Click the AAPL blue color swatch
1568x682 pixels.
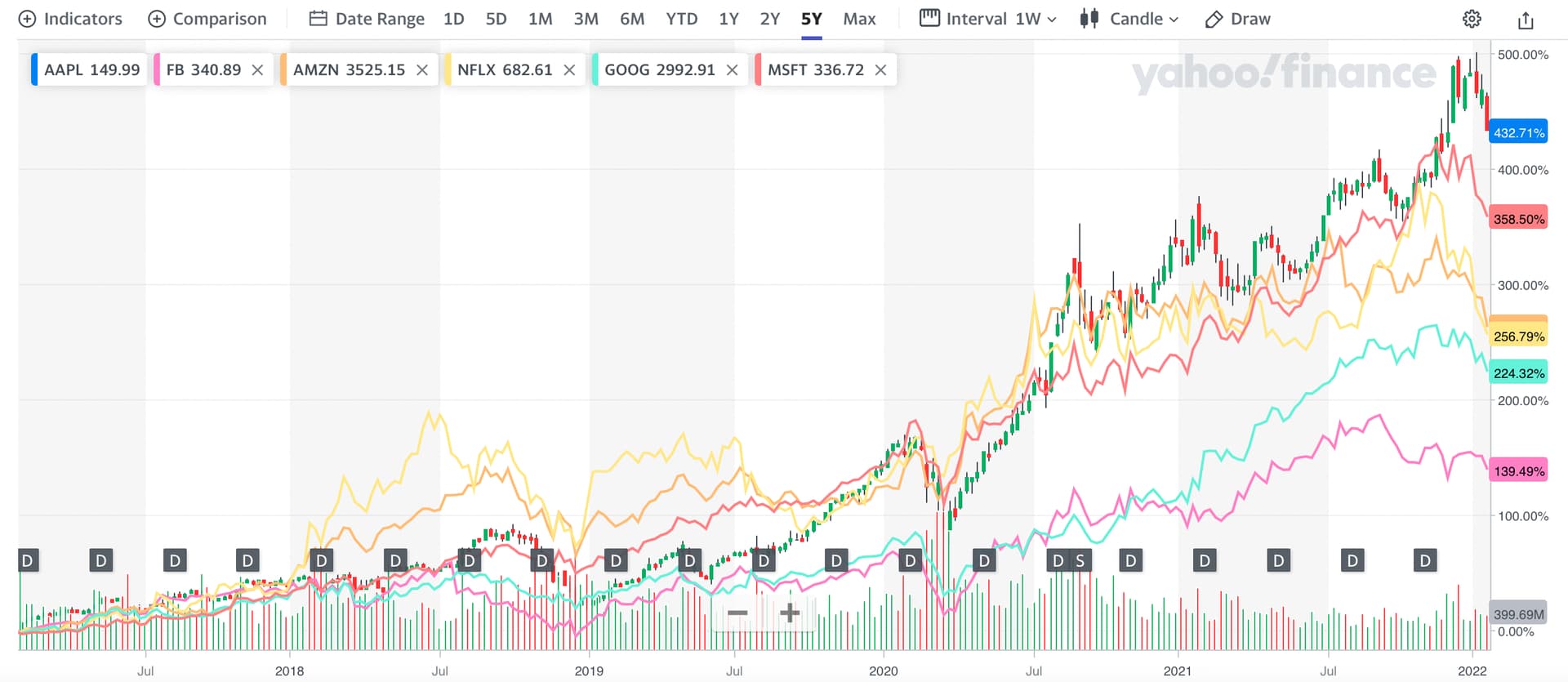(x=34, y=70)
